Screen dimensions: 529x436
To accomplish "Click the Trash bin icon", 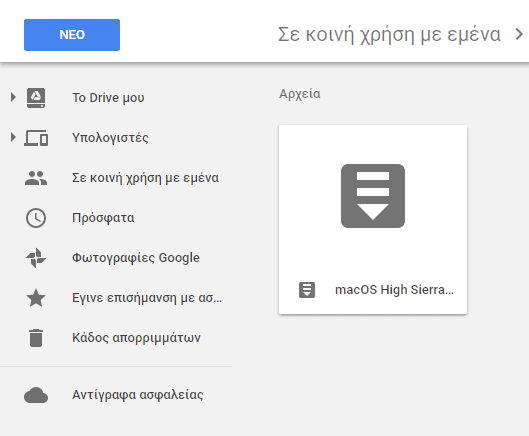I will pos(36,338).
